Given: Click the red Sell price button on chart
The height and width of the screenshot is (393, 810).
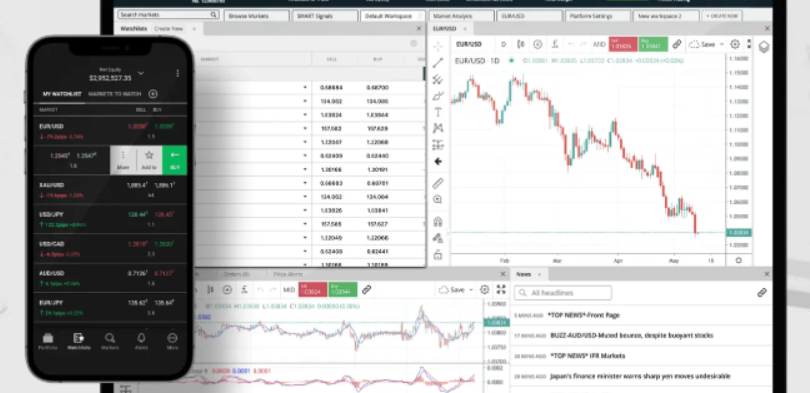Looking at the screenshot, I should [622, 44].
